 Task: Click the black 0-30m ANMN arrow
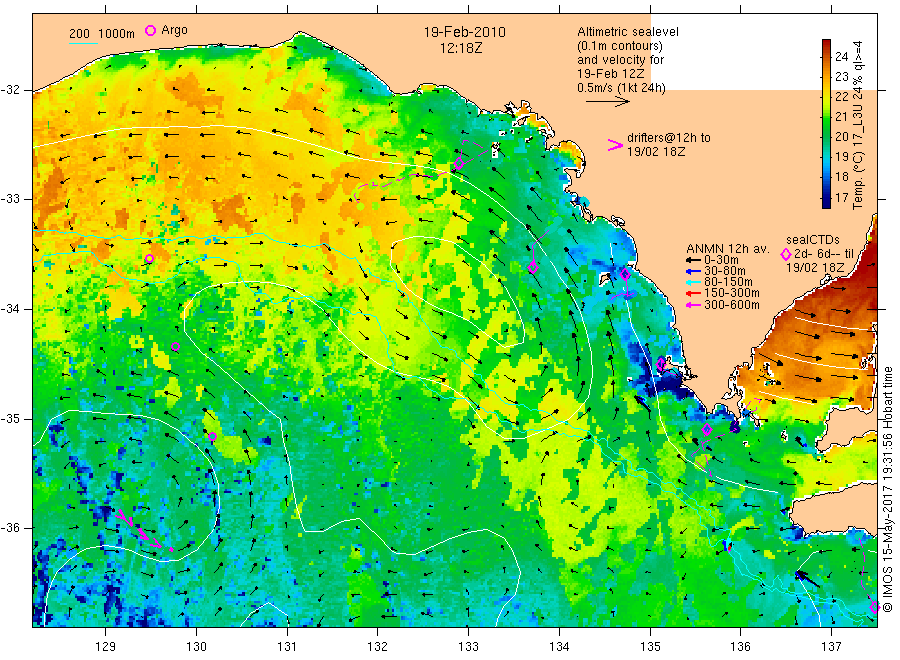click(693, 261)
